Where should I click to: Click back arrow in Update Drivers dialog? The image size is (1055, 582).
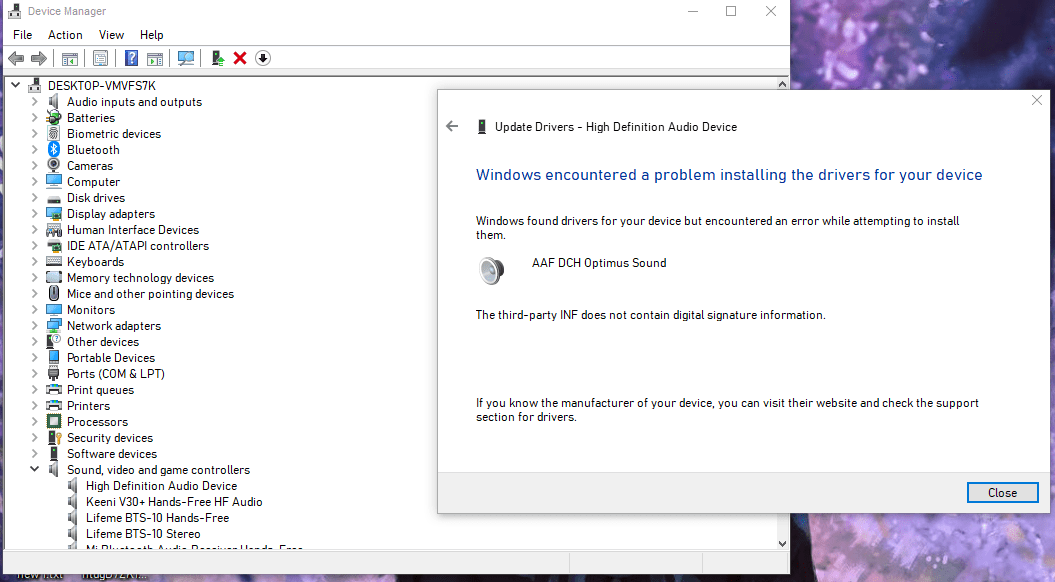click(x=452, y=126)
